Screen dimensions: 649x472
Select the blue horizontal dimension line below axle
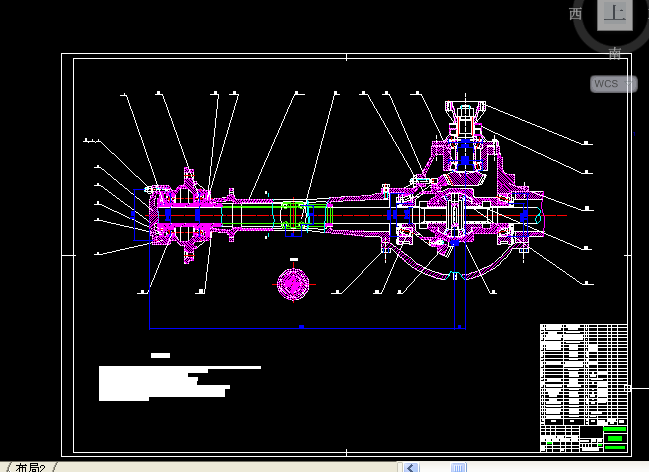click(307, 328)
